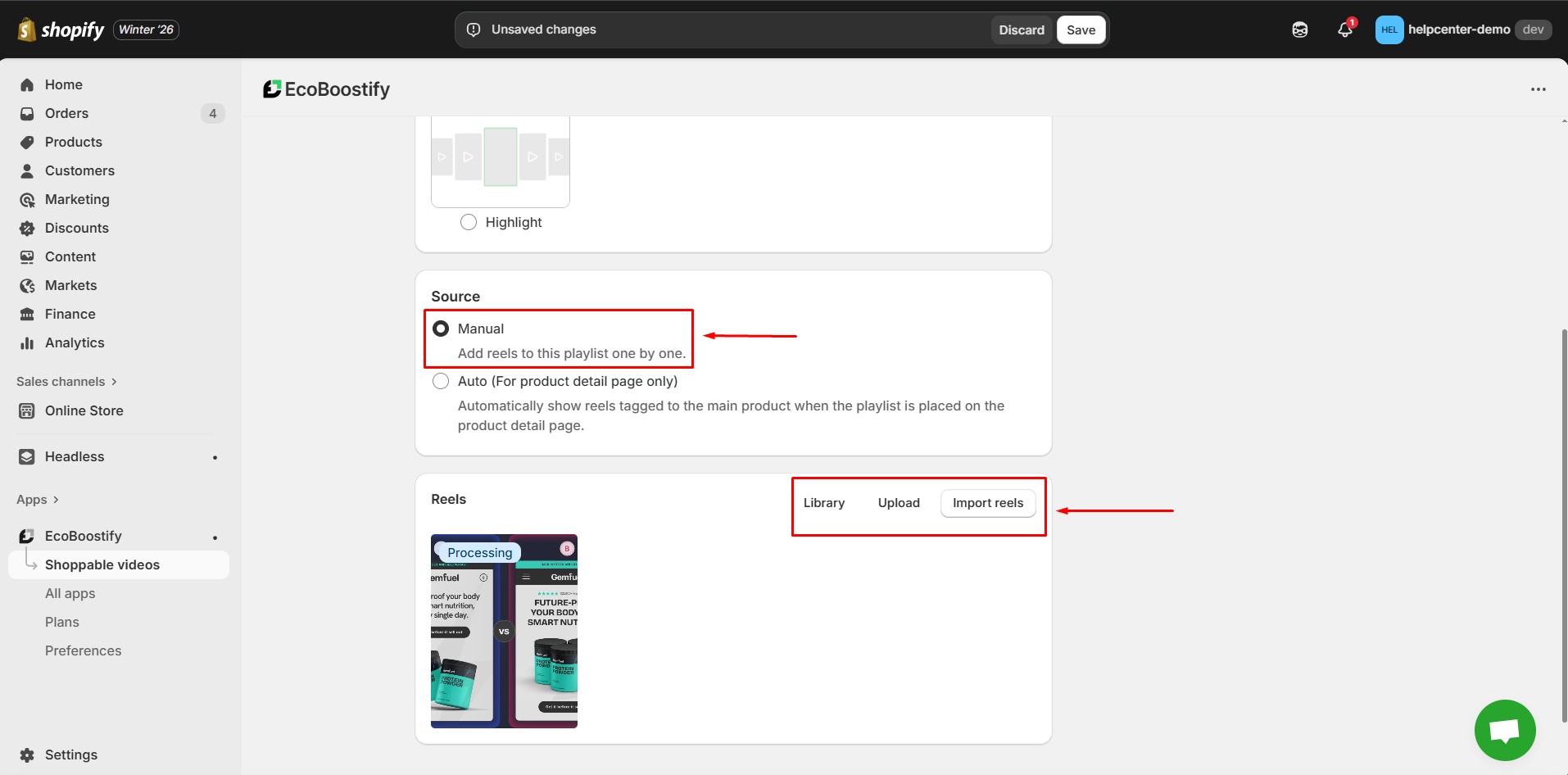The width and height of the screenshot is (1568, 775).
Task: Open the Sidekick assistant icon in top bar
Action: pos(1299,29)
